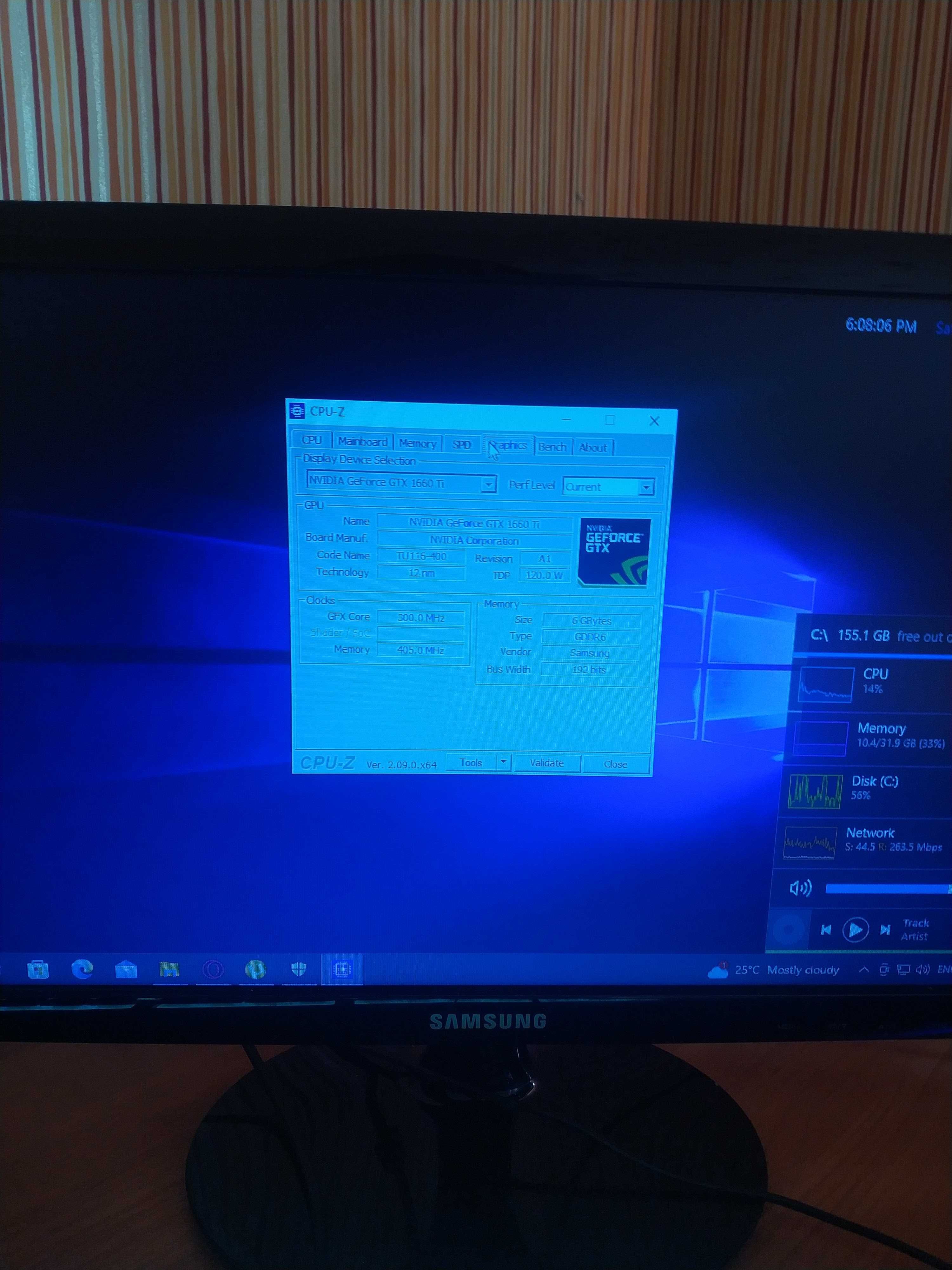The width and height of the screenshot is (952, 1270).
Task: Click the Validate button
Action: 547,763
